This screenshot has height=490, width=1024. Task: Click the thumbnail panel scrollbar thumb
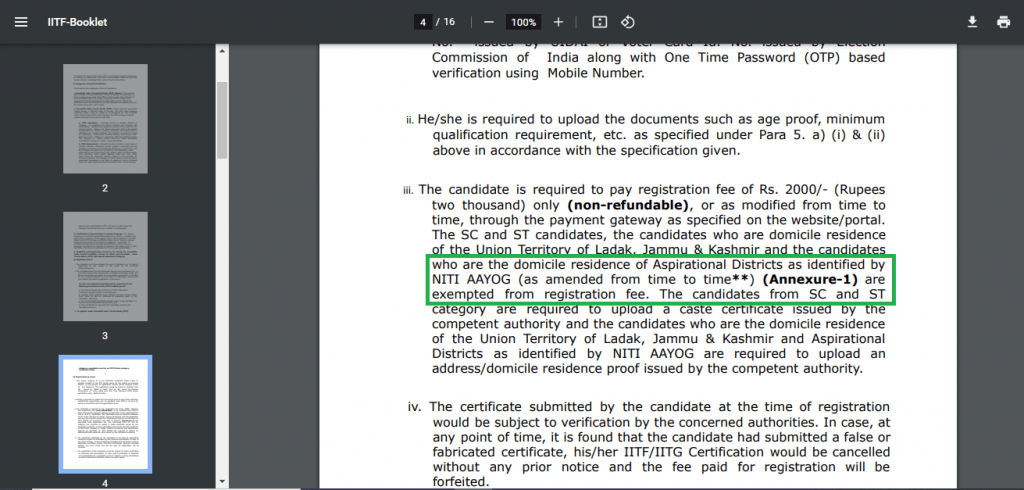coord(222,120)
